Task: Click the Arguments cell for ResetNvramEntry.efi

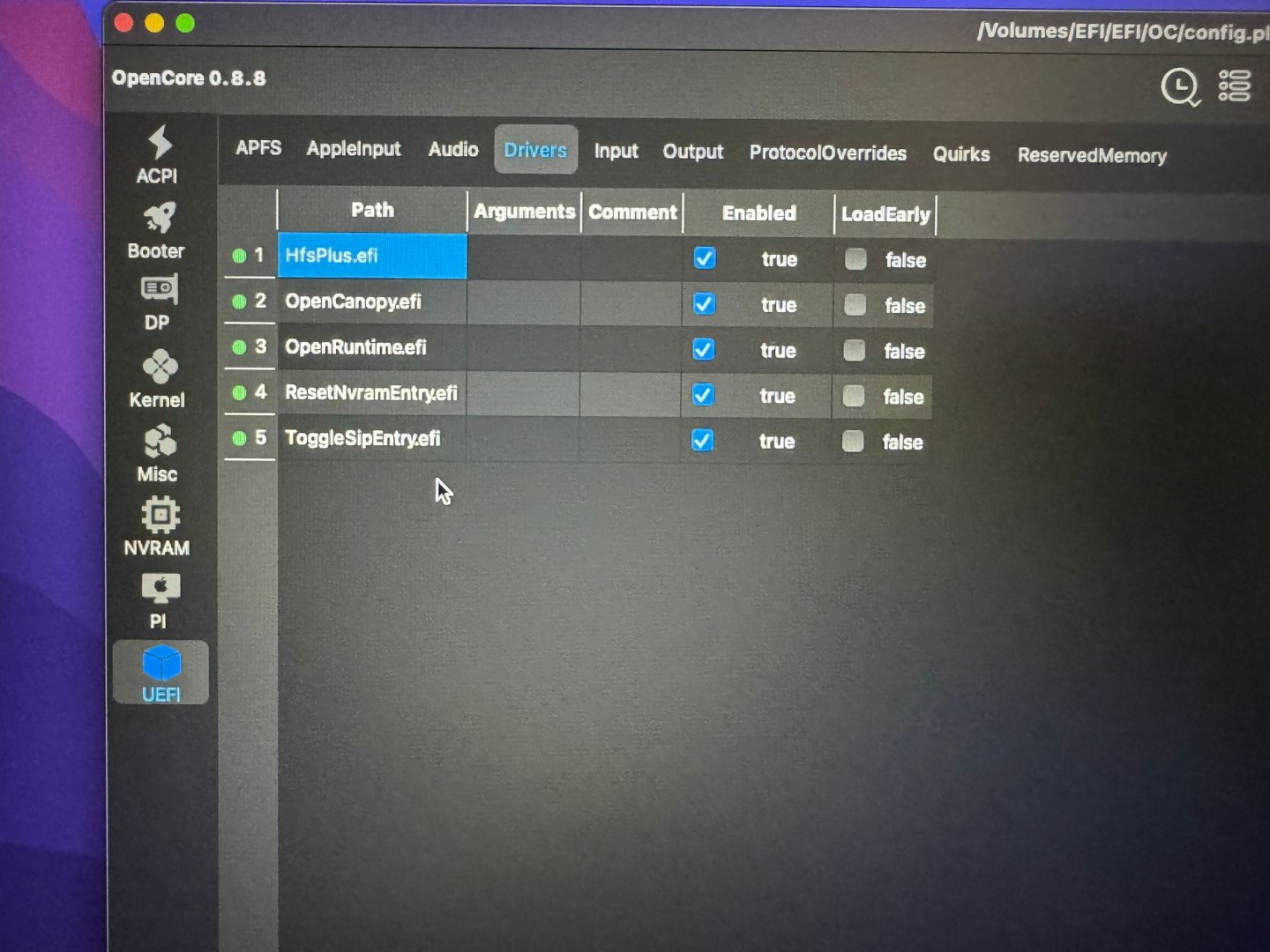Action: (523, 394)
